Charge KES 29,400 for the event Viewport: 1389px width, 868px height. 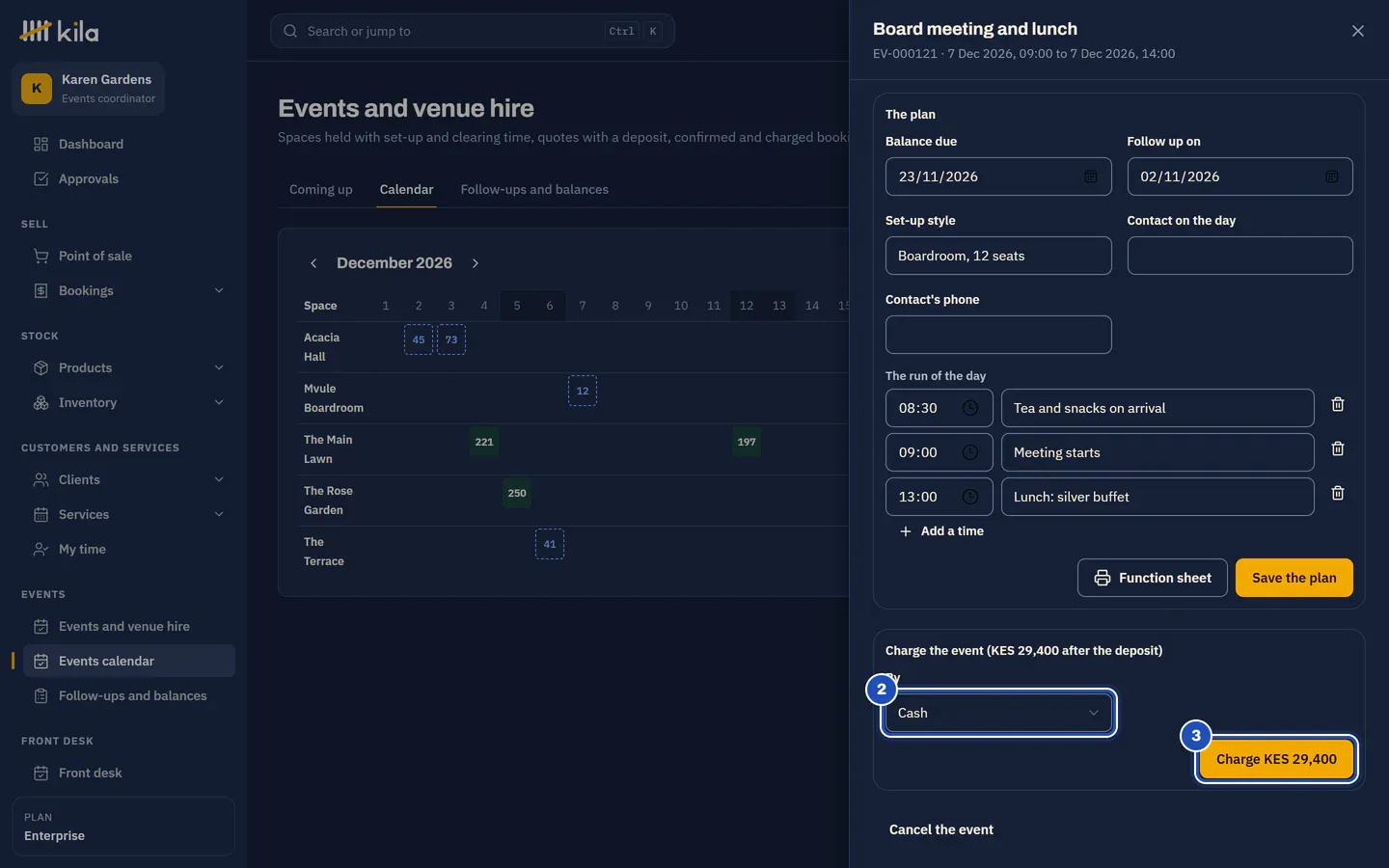[1276, 759]
